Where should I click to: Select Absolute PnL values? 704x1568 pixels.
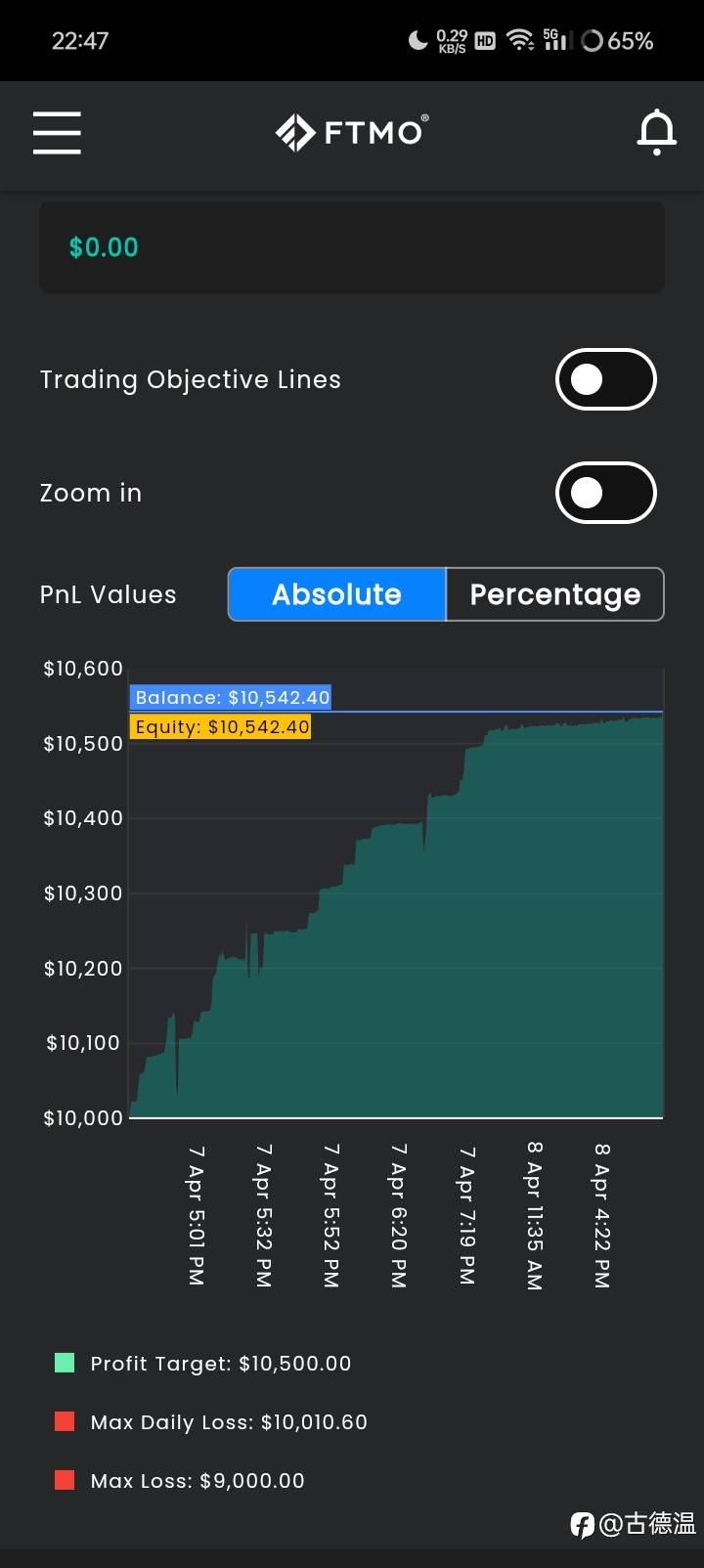click(x=336, y=594)
